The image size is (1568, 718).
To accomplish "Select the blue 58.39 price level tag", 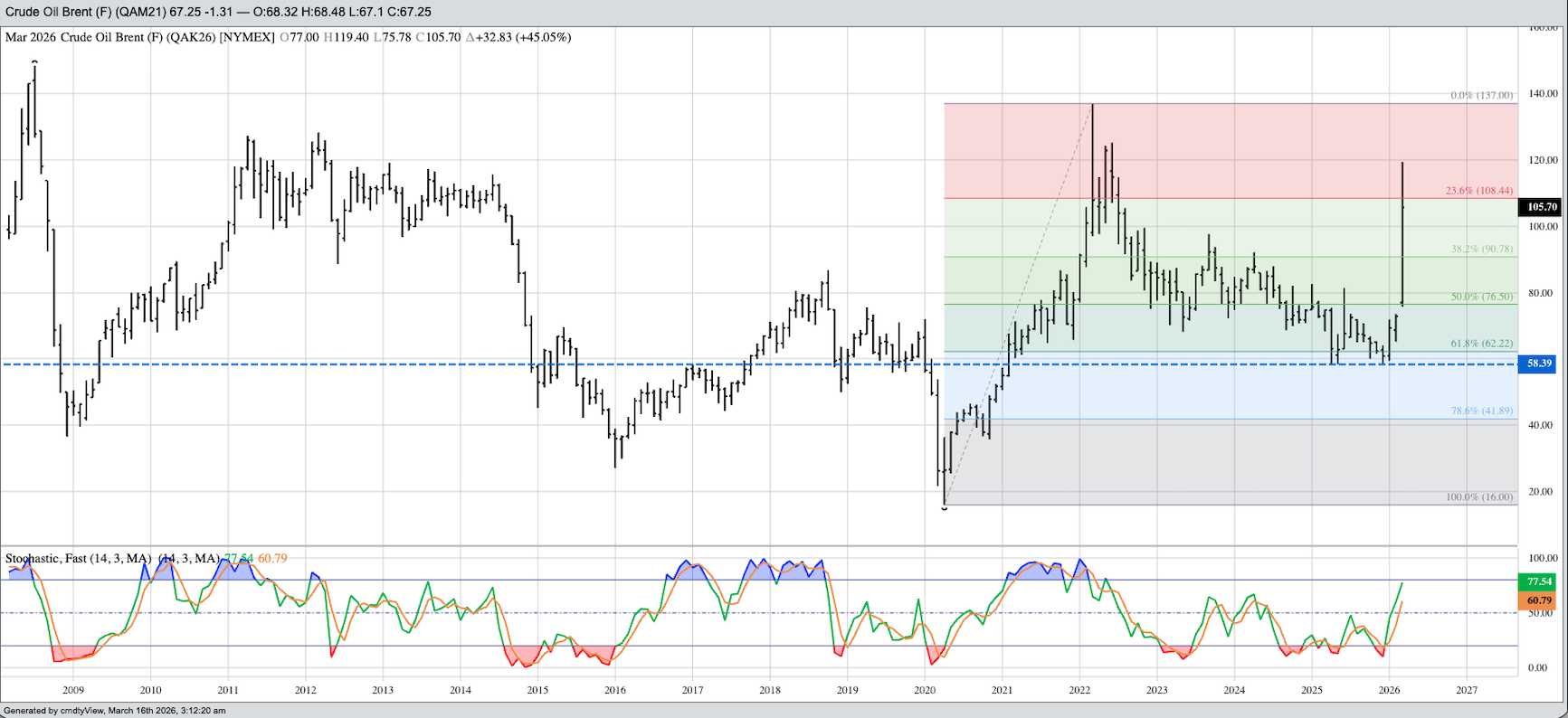I will pos(1539,364).
